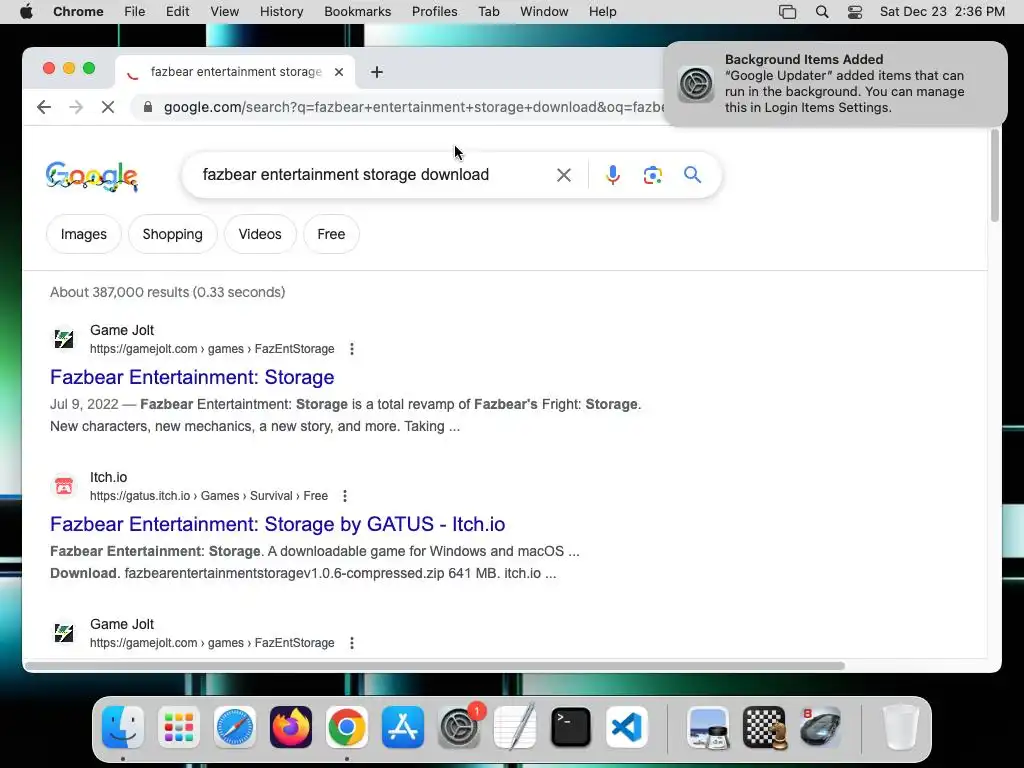Launch Terminal from the Dock
The width and height of the screenshot is (1024, 768).
tap(571, 727)
